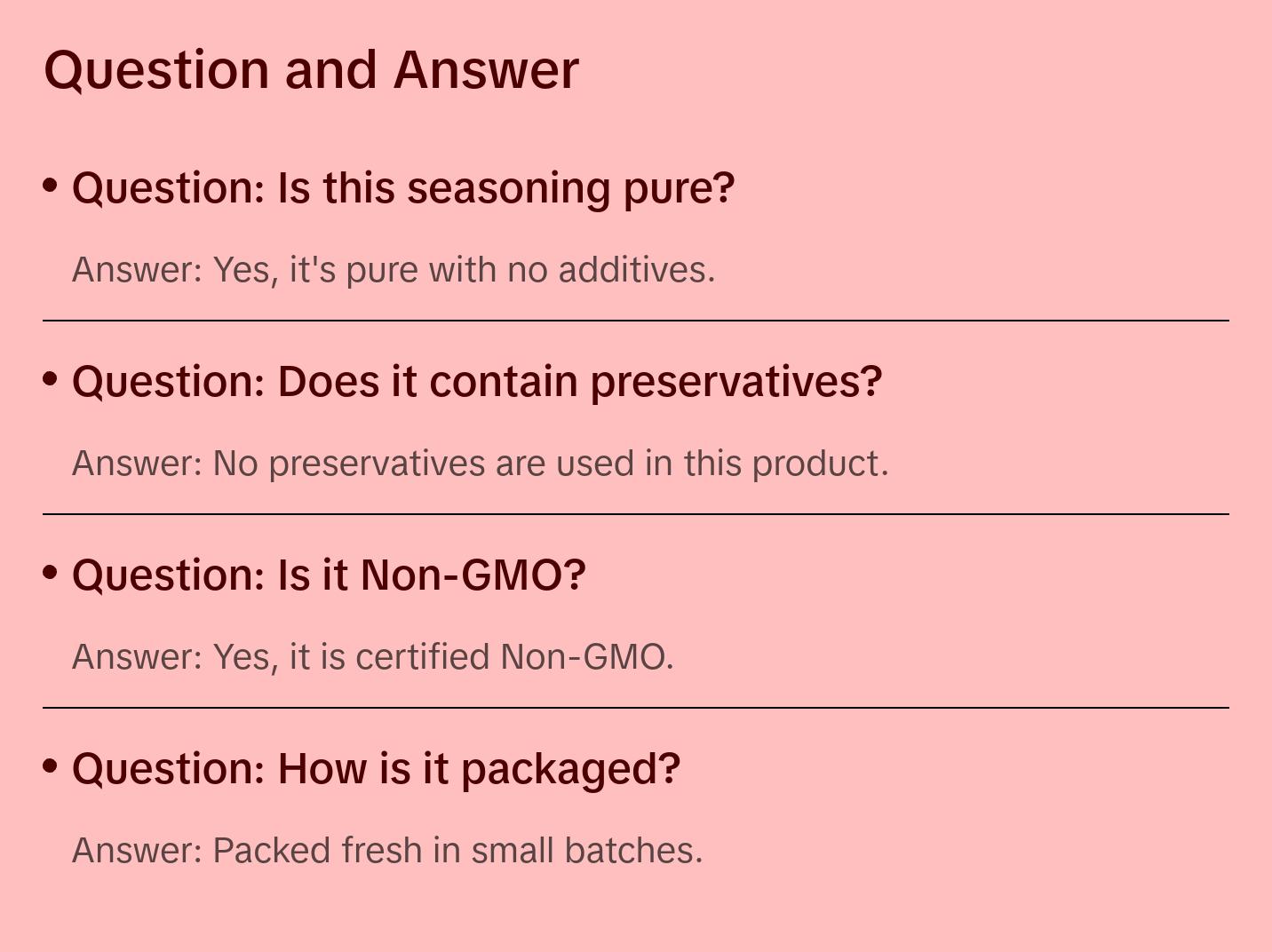Click the divider line below the additives answer

click(636, 321)
